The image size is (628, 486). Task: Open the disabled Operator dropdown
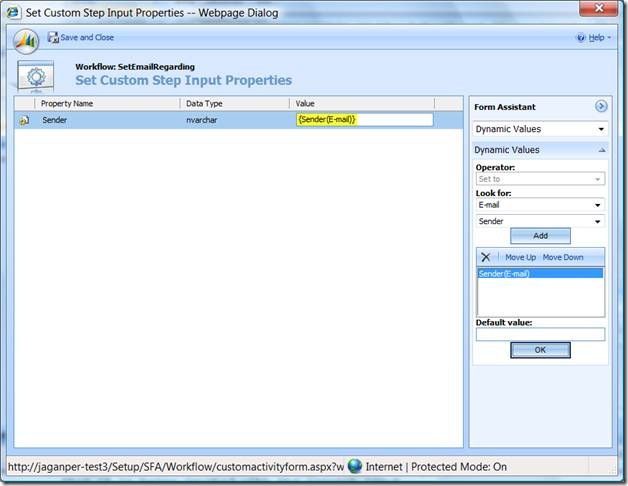(x=540, y=179)
